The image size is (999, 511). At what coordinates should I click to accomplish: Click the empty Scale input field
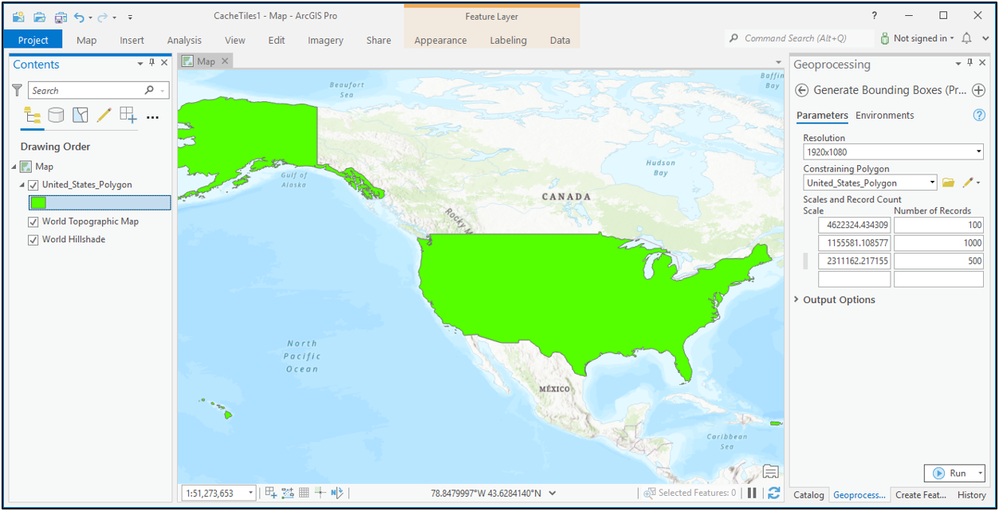pyautogui.click(x=854, y=279)
